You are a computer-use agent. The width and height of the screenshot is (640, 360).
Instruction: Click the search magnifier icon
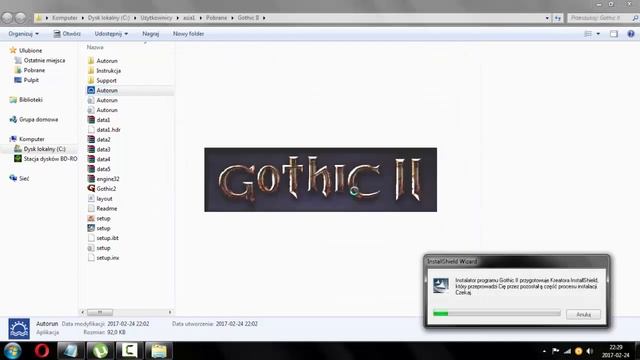coord(635,18)
